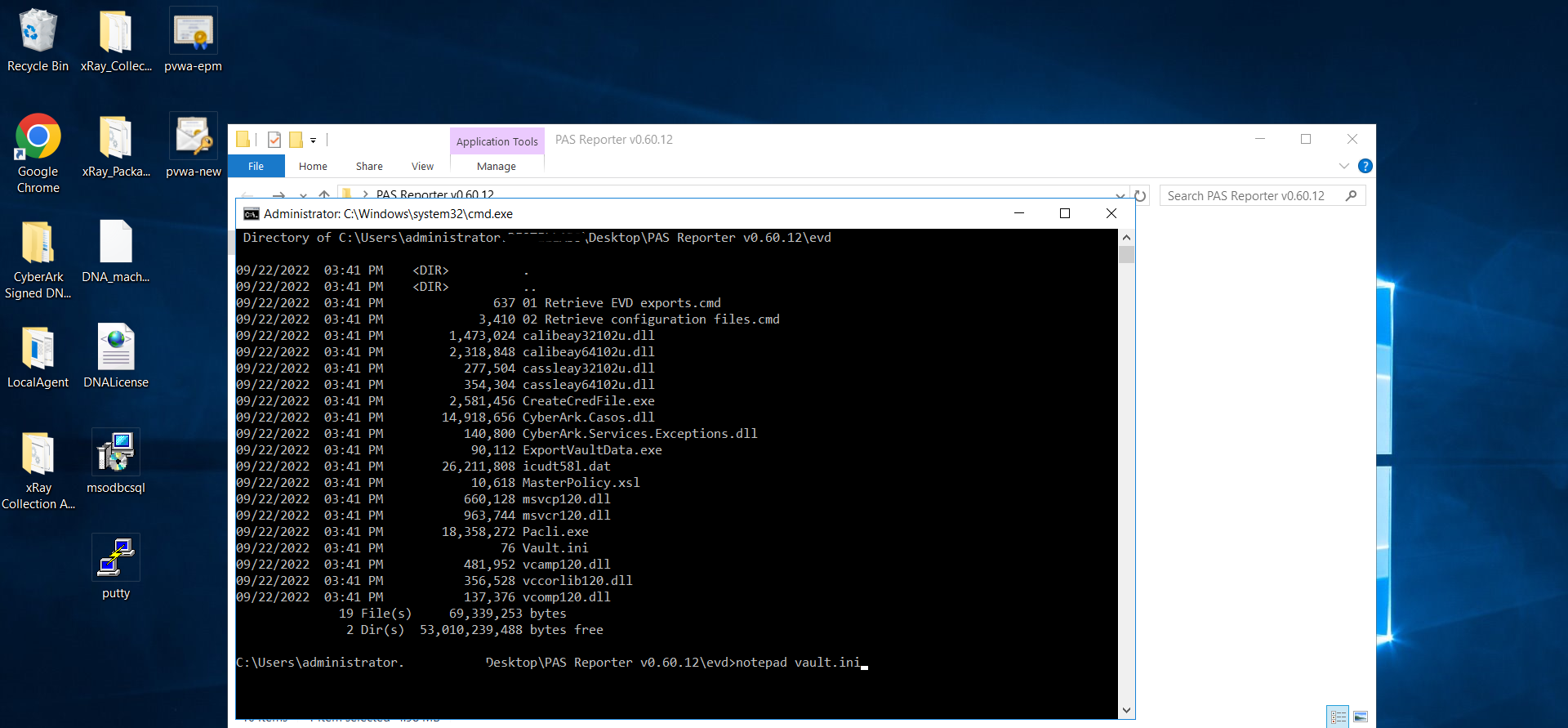The height and width of the screenshot is (728, 1568).
Task: Switch Explorer to large icons view
Action: coord(1361,717)
